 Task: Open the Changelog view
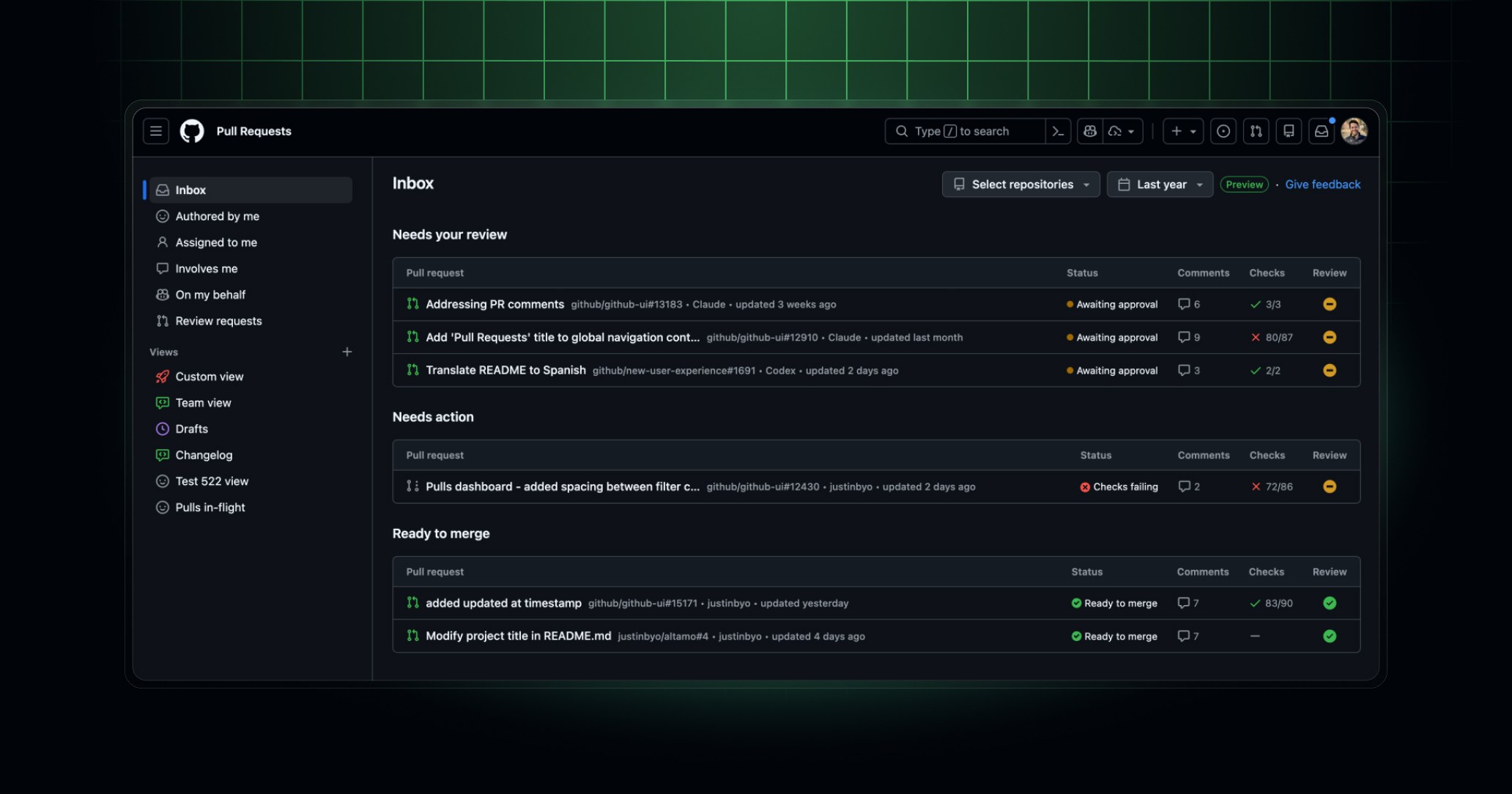[251, 455]
